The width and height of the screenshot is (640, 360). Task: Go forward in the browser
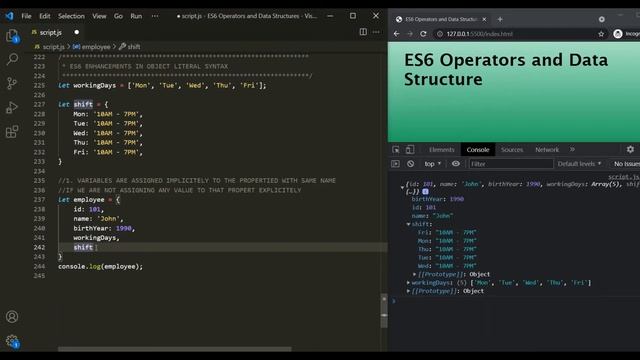(x=410, y=34)
